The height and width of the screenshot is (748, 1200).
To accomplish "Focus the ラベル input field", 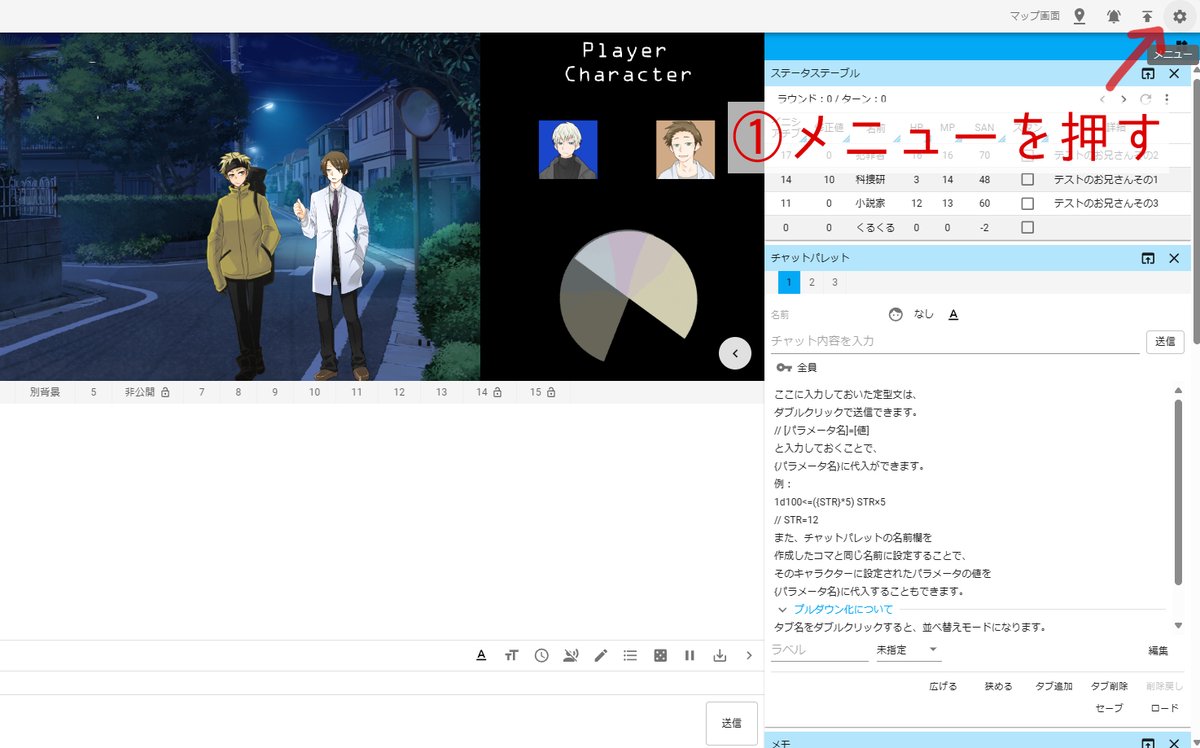I will coord(819,650).
